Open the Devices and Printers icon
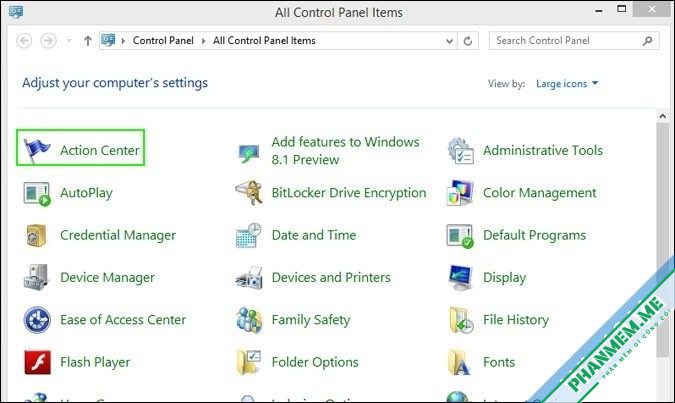675x403 pixels. [x=249, y=278]
